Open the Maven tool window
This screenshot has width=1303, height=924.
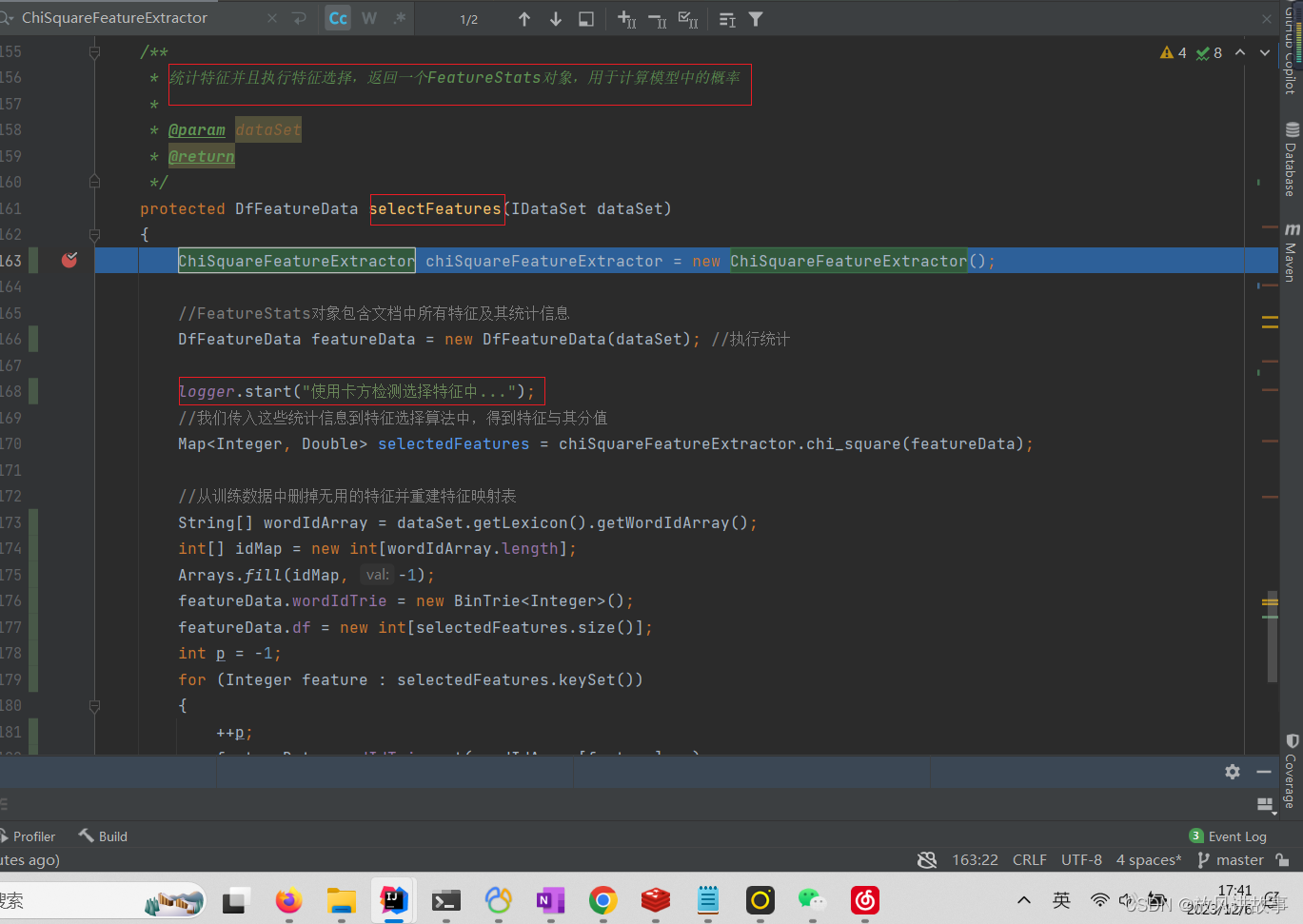(x=1292, y=253)
